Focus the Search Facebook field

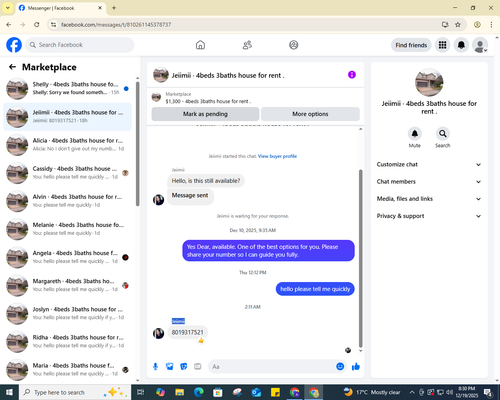80,45
